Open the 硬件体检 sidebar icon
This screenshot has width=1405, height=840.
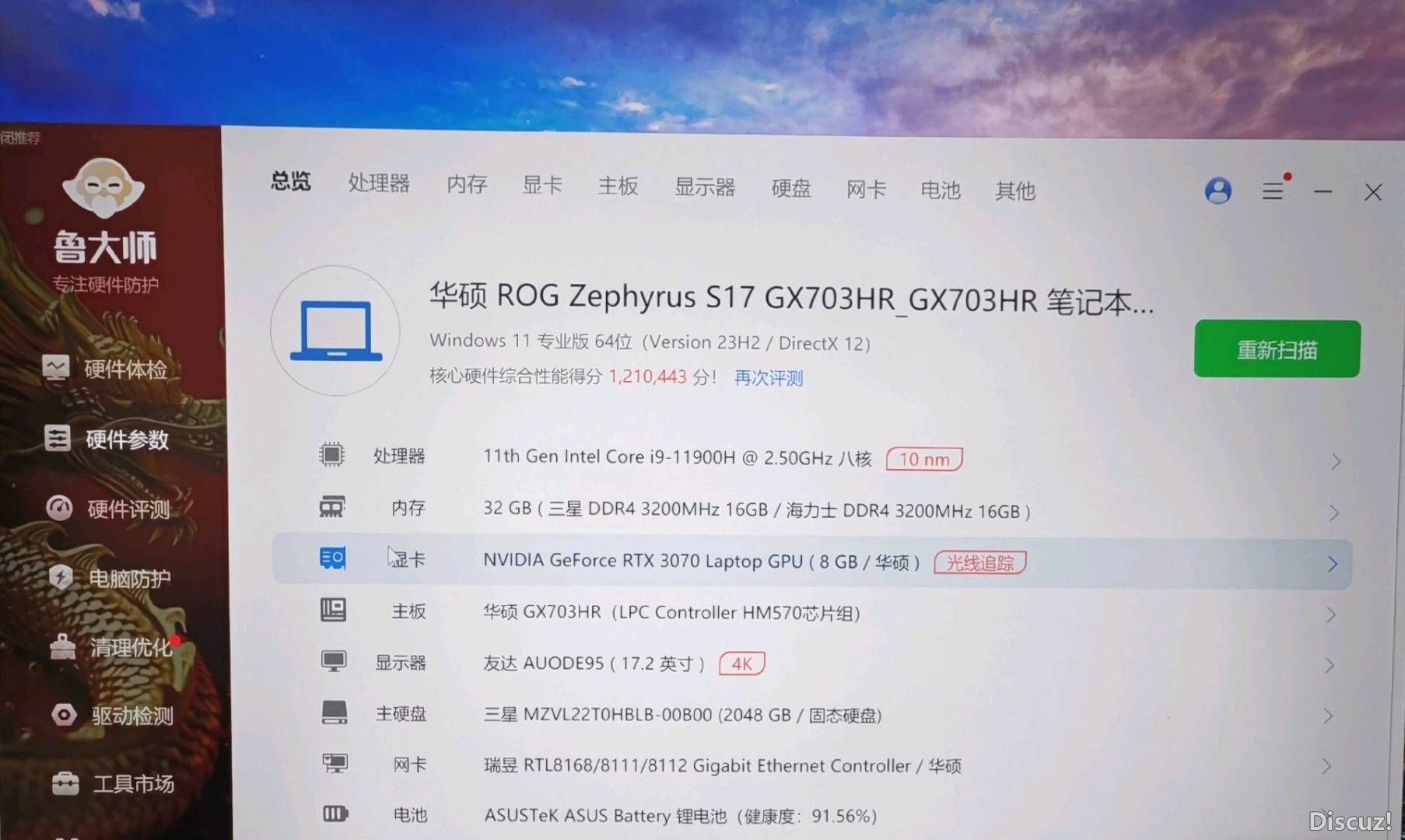click(56, 367)
